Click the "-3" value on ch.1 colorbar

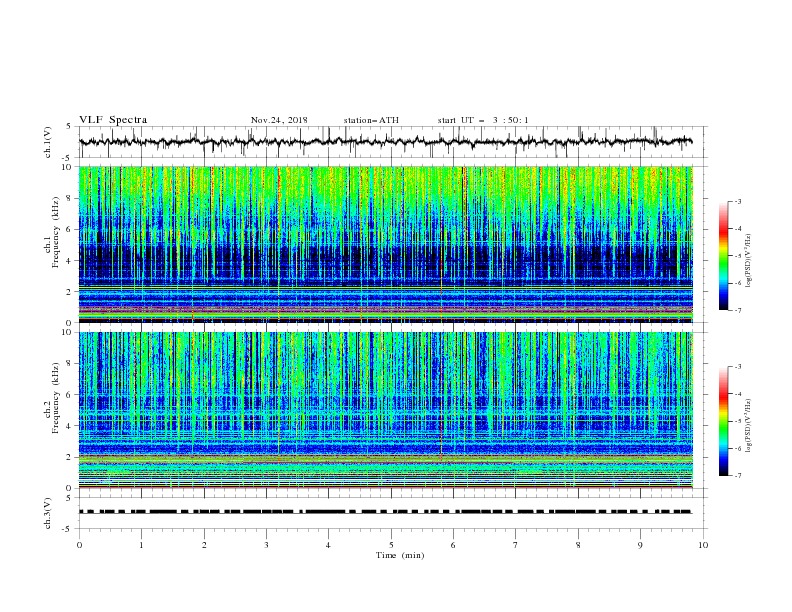tap(737, 201)
